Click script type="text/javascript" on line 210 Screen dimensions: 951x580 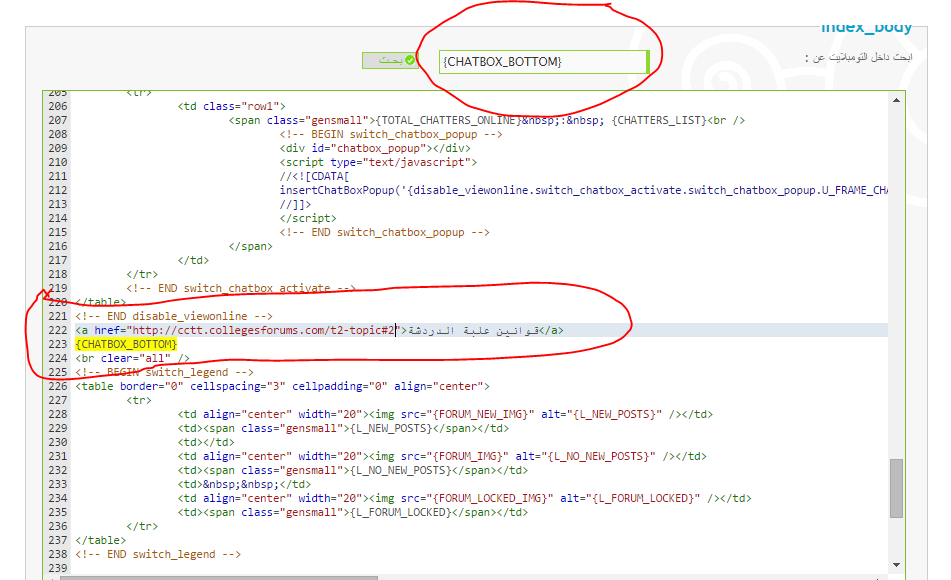pyautogui.click(x=378, y=163)
